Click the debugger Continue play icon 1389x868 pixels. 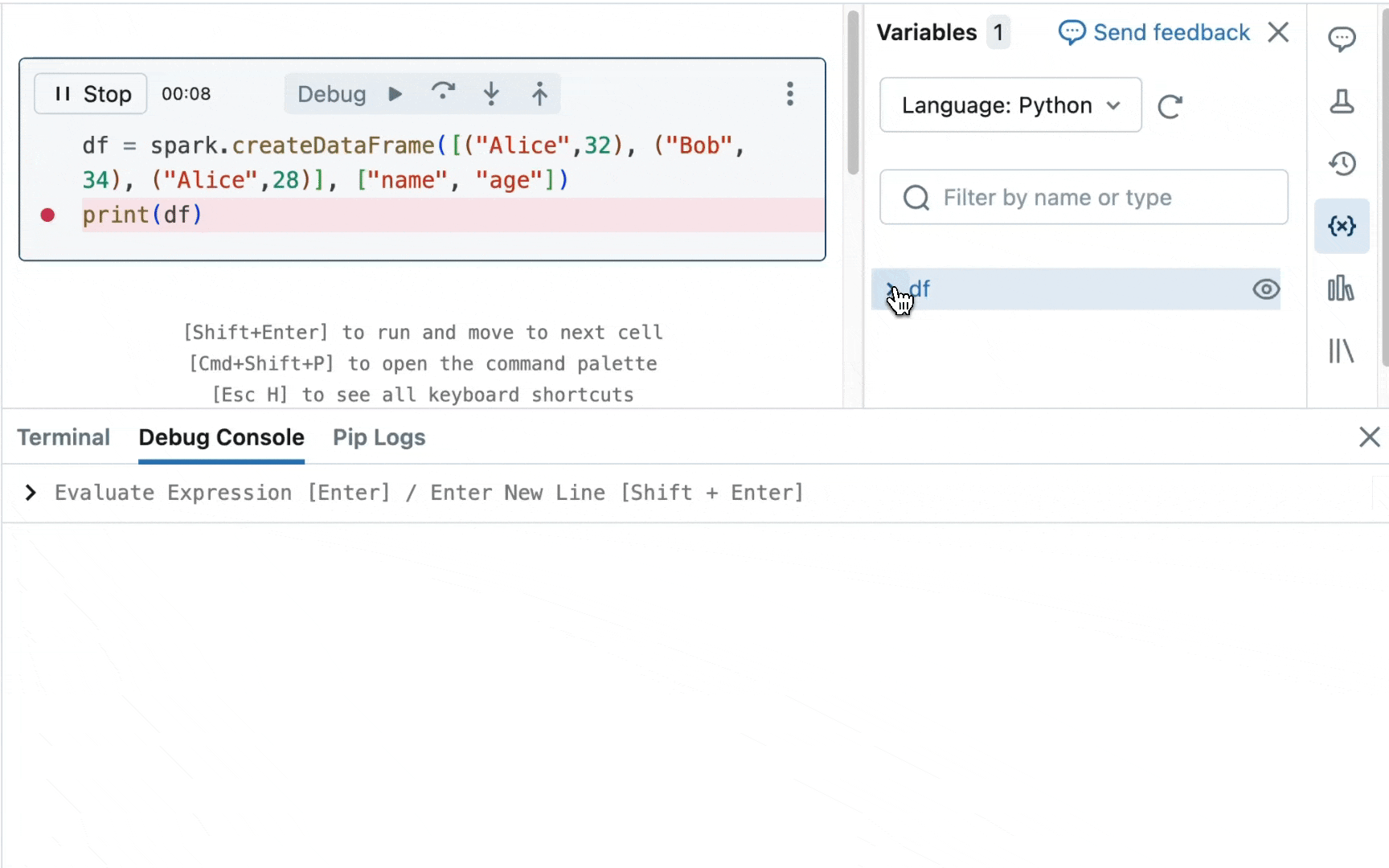coord(395,94)
